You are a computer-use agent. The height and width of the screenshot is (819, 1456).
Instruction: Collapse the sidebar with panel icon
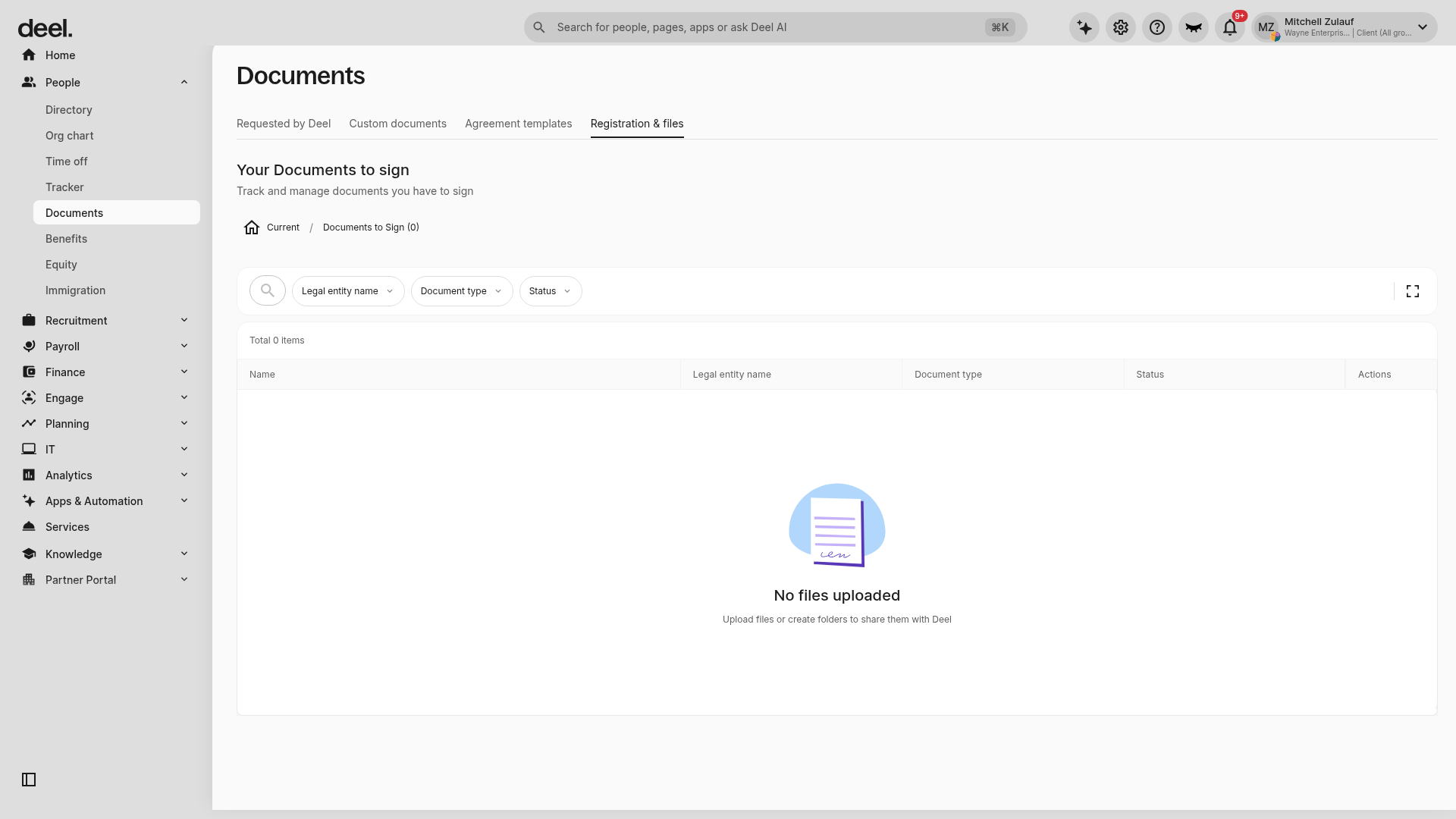point(29,780)
